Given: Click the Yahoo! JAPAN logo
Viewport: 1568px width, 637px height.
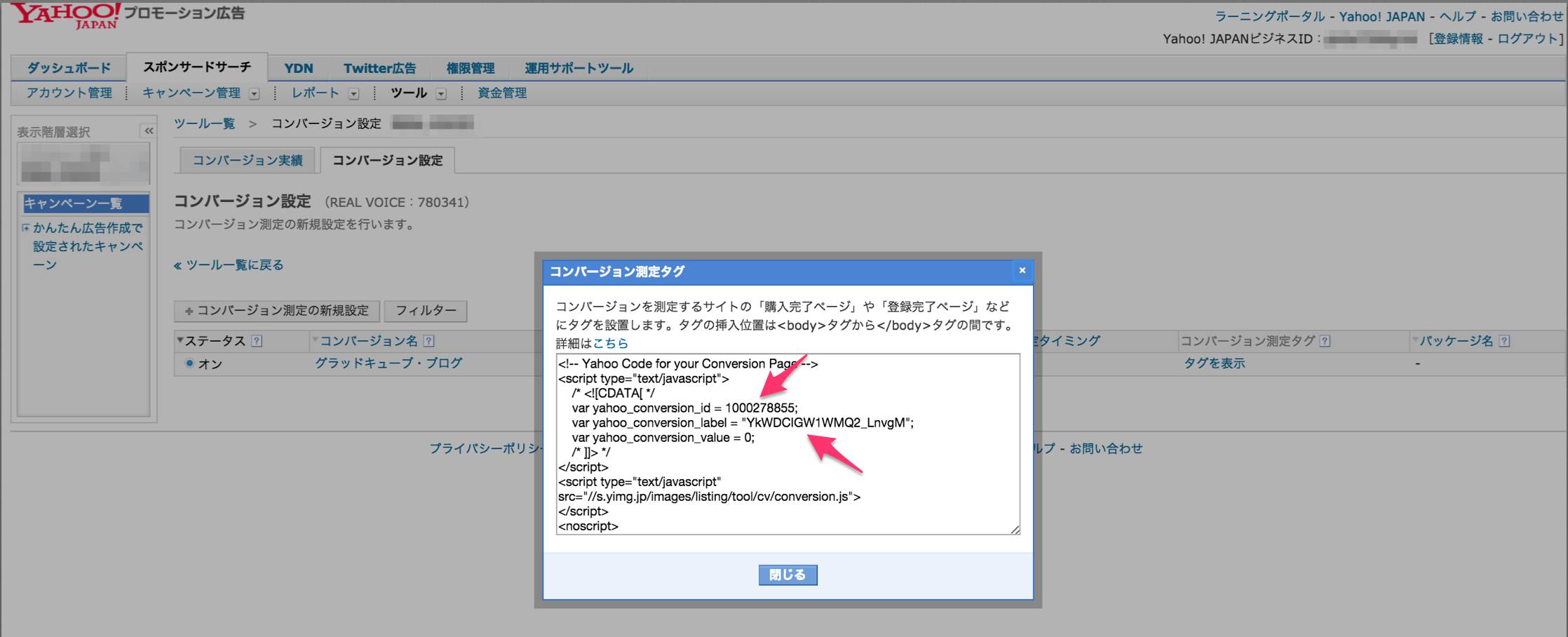Looking at the screenshot, I should [x=65, y=15].
